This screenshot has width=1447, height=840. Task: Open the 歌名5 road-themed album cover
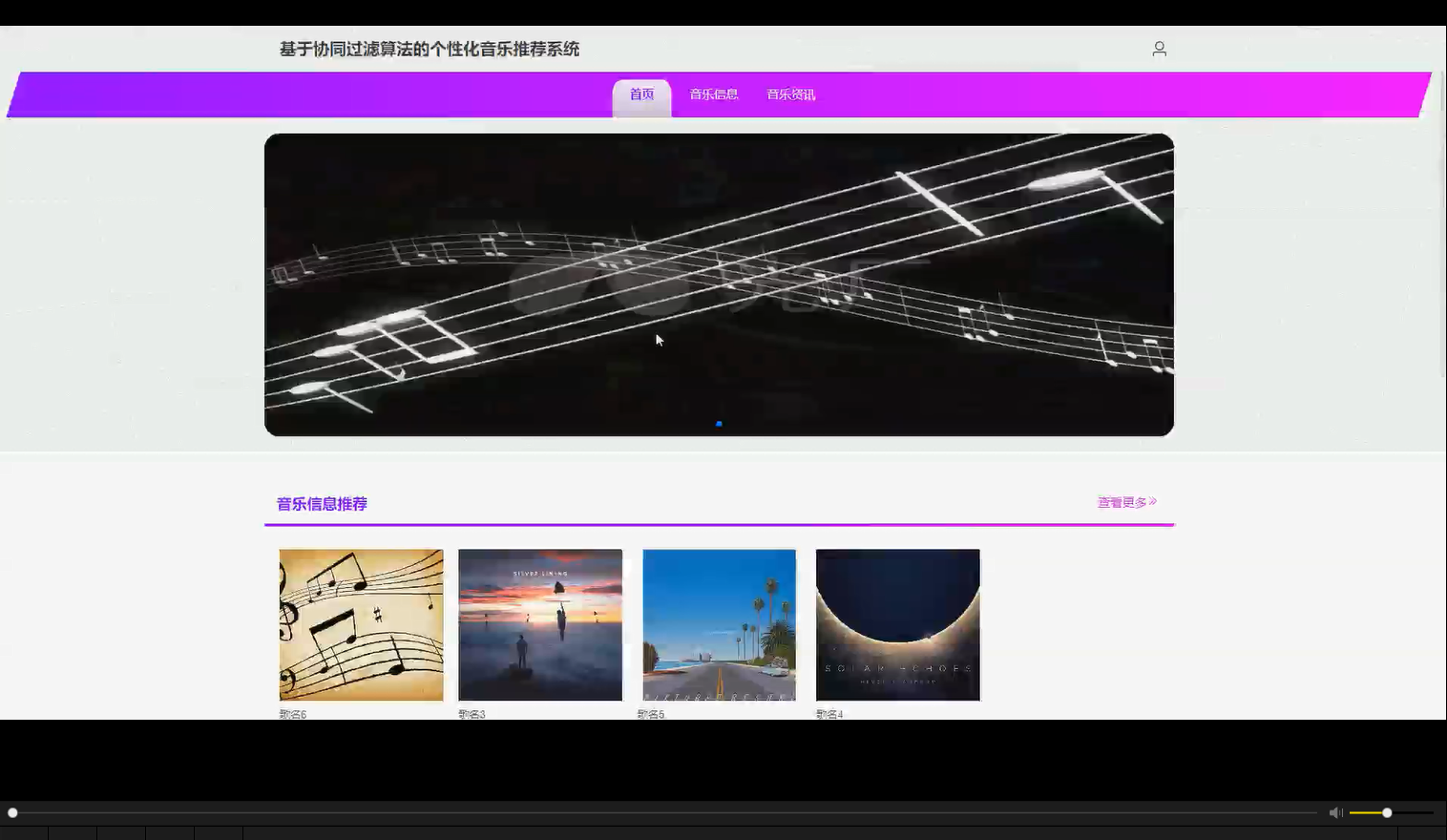point(719,624)
